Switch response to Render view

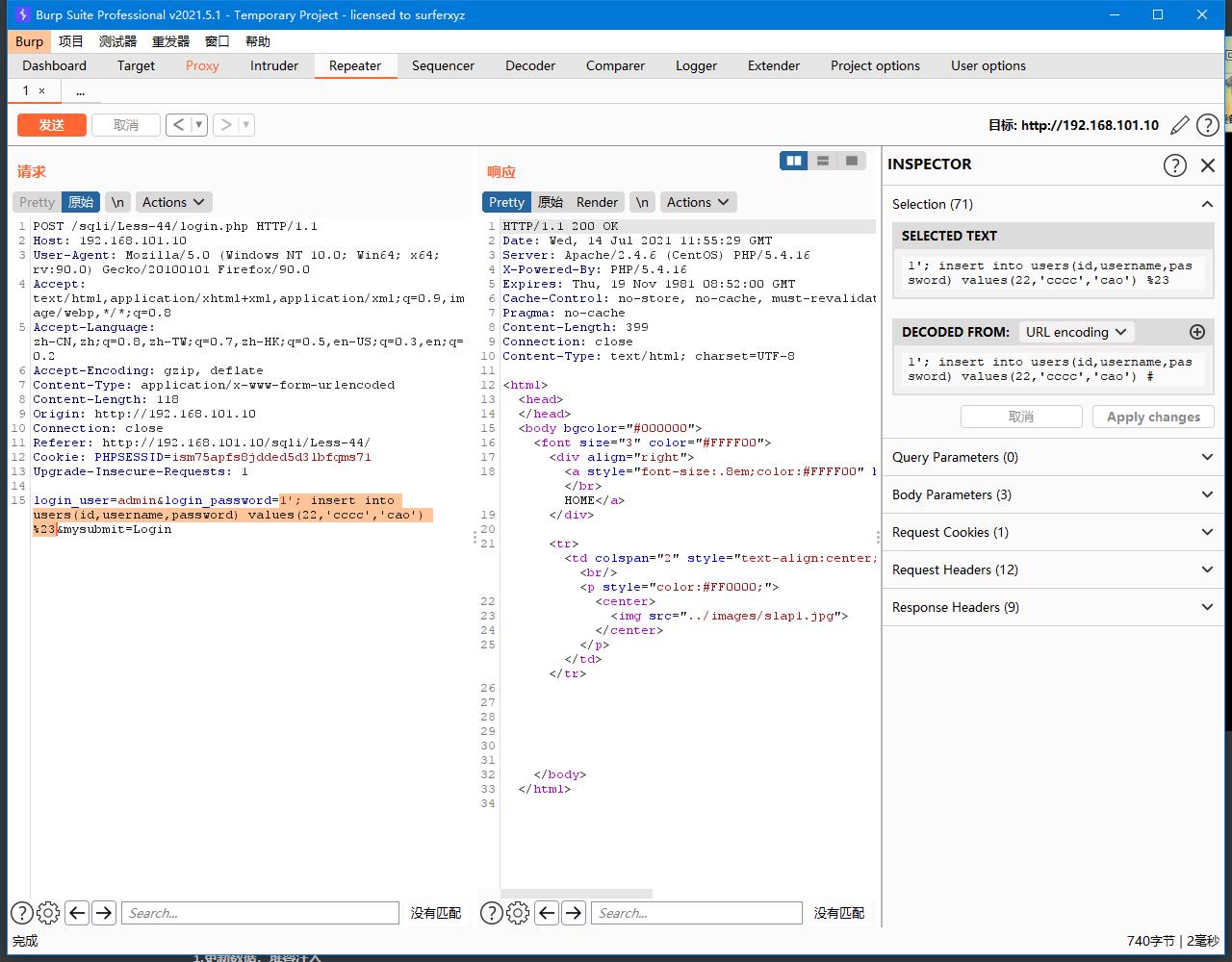click(597, 202)
